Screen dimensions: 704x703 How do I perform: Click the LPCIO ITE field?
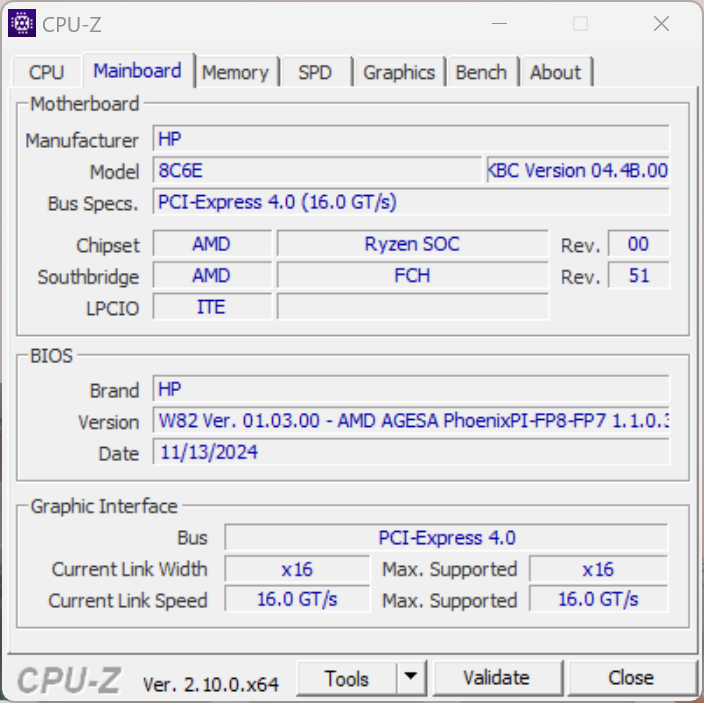click(212, 307)
